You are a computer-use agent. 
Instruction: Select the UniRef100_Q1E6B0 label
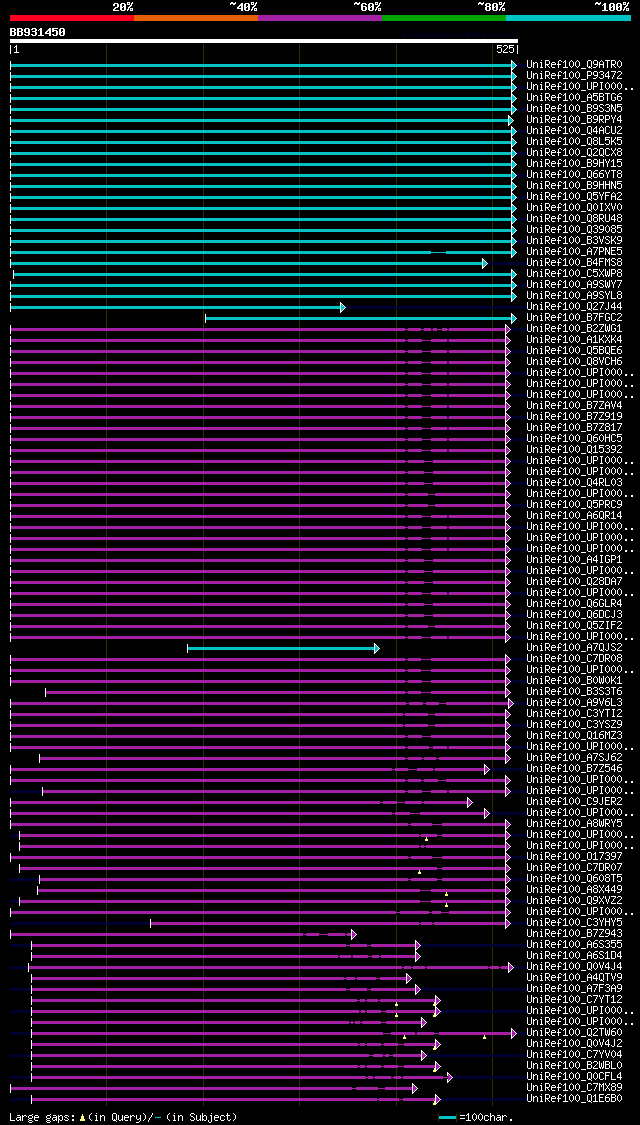(574, 1098)
